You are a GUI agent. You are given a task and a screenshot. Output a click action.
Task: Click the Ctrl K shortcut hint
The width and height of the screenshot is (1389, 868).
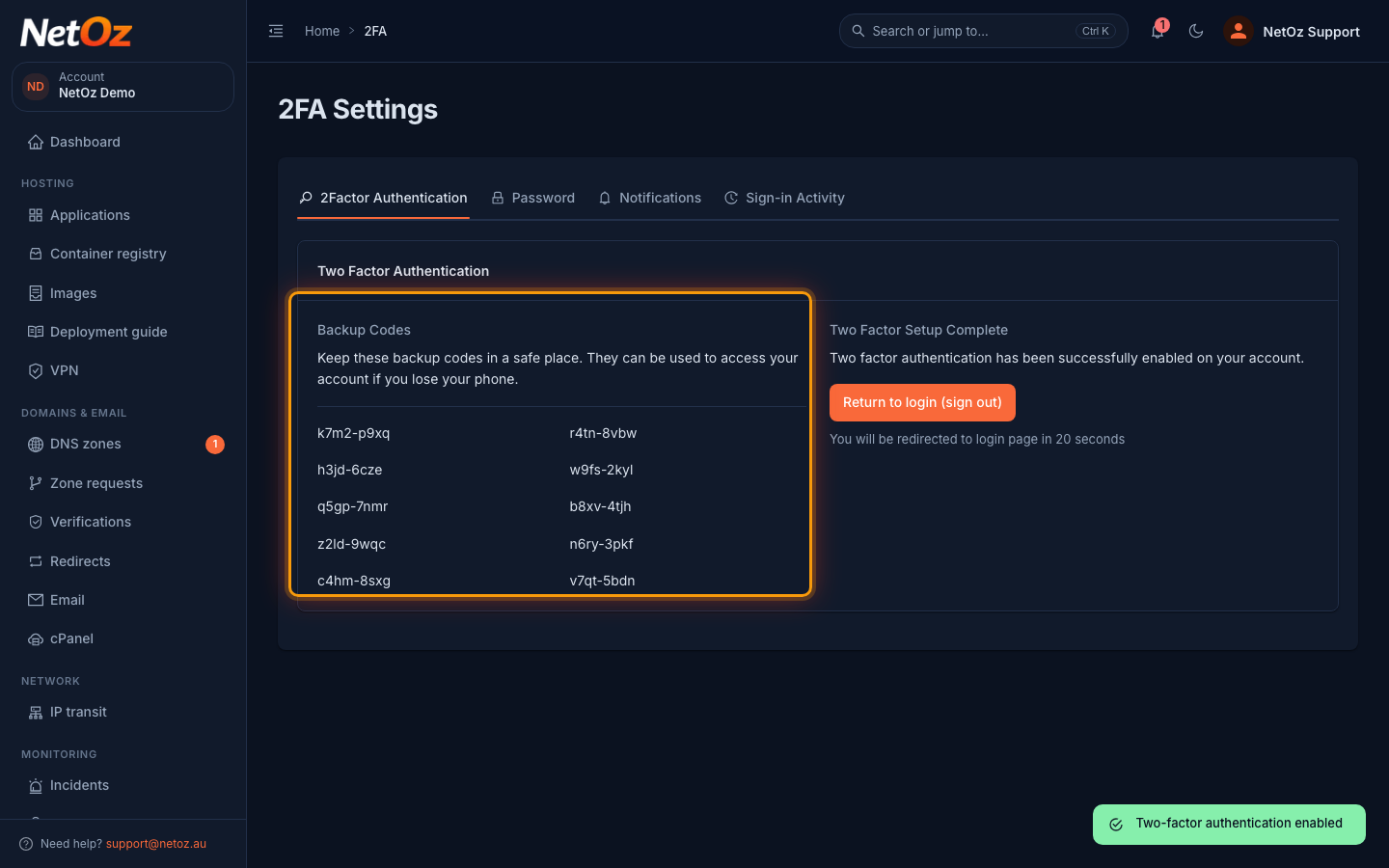point(1095,31)
